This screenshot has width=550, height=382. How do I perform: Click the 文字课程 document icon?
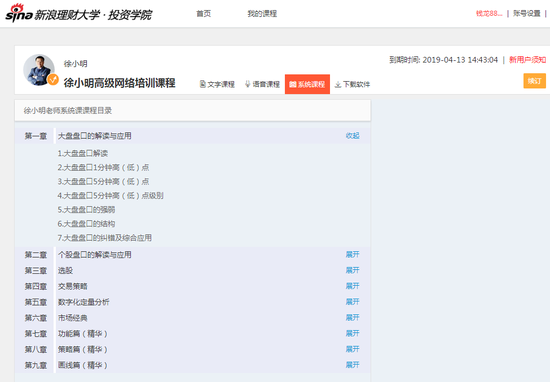[202, 84]
